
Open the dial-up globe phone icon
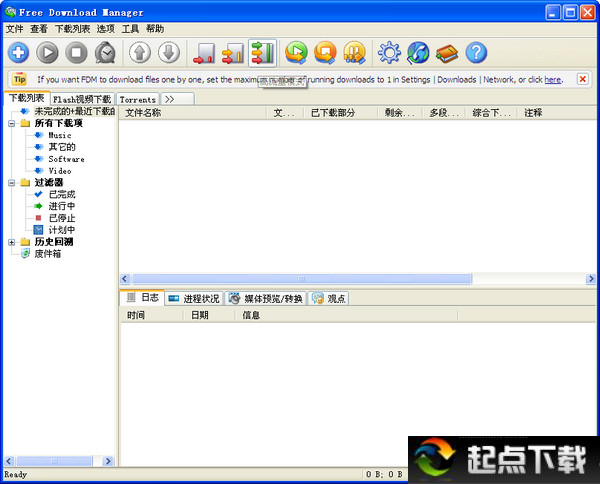click(418, 53)
